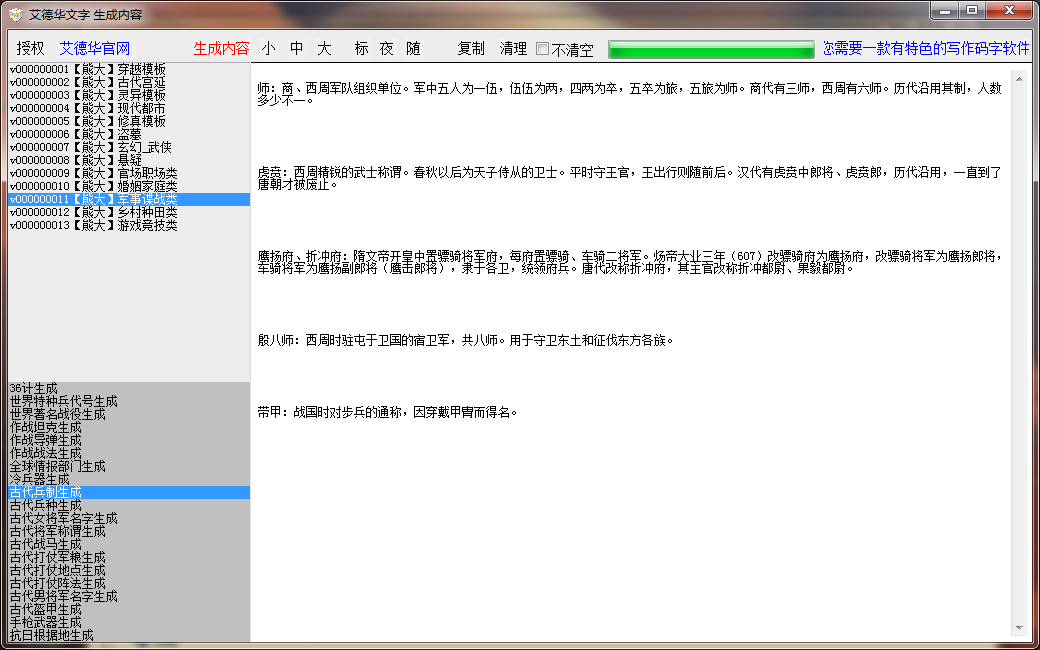The height and width of the screenshot is (650, 1040).
Task: Switch to 标 display mode
Action: coord(361,48)
